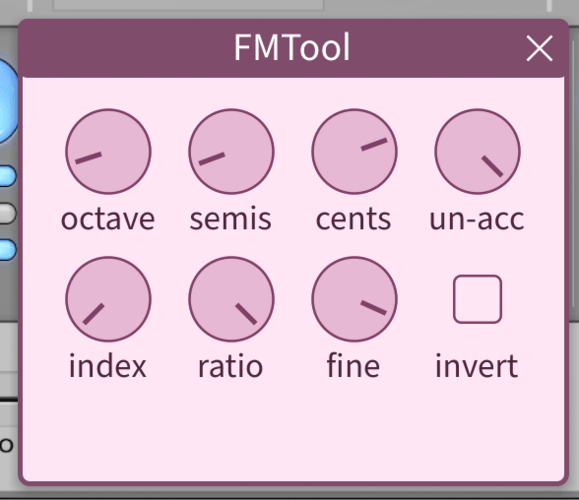Select the un-acc knob
This screenshot has height=500, width=579.
click(477, 151)
